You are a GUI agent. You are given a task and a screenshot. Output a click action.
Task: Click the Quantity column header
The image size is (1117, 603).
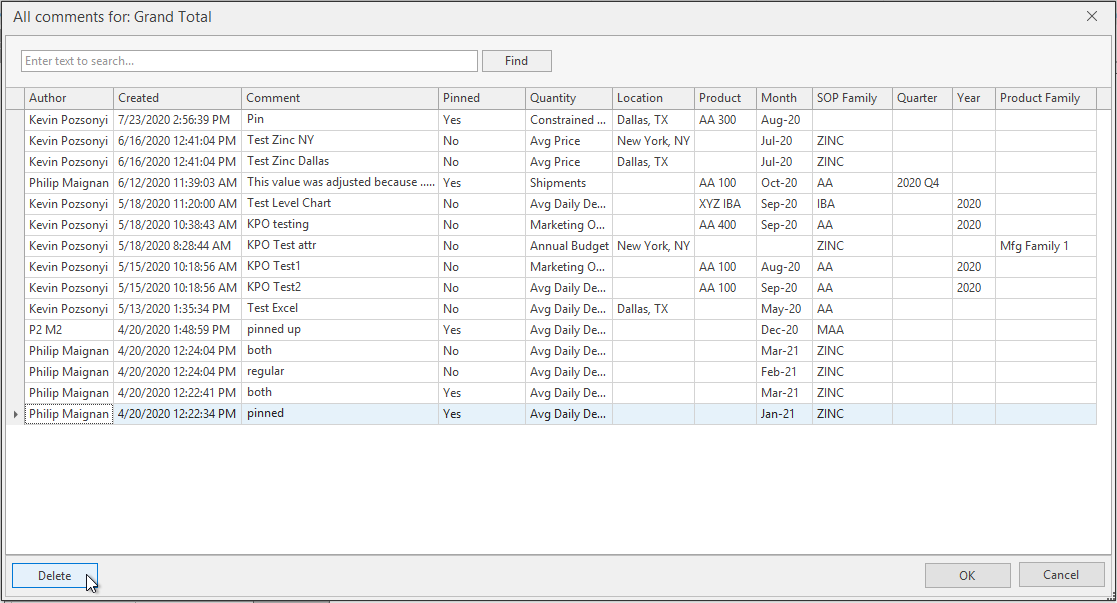(568, 98)
